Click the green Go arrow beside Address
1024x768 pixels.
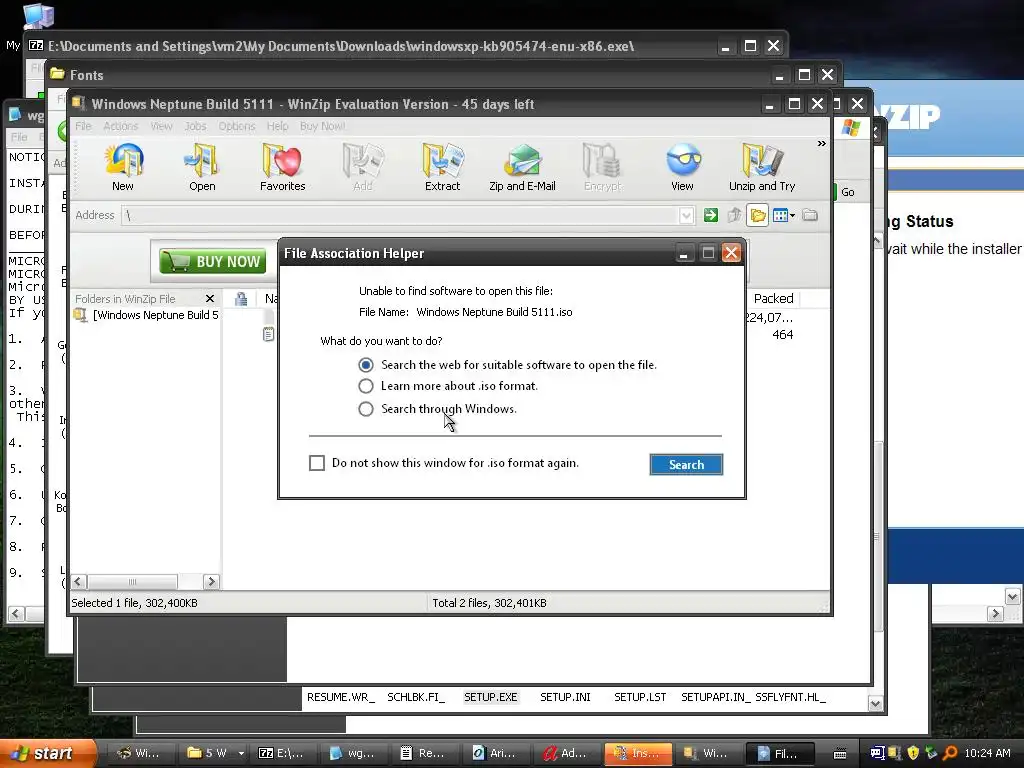711,215
